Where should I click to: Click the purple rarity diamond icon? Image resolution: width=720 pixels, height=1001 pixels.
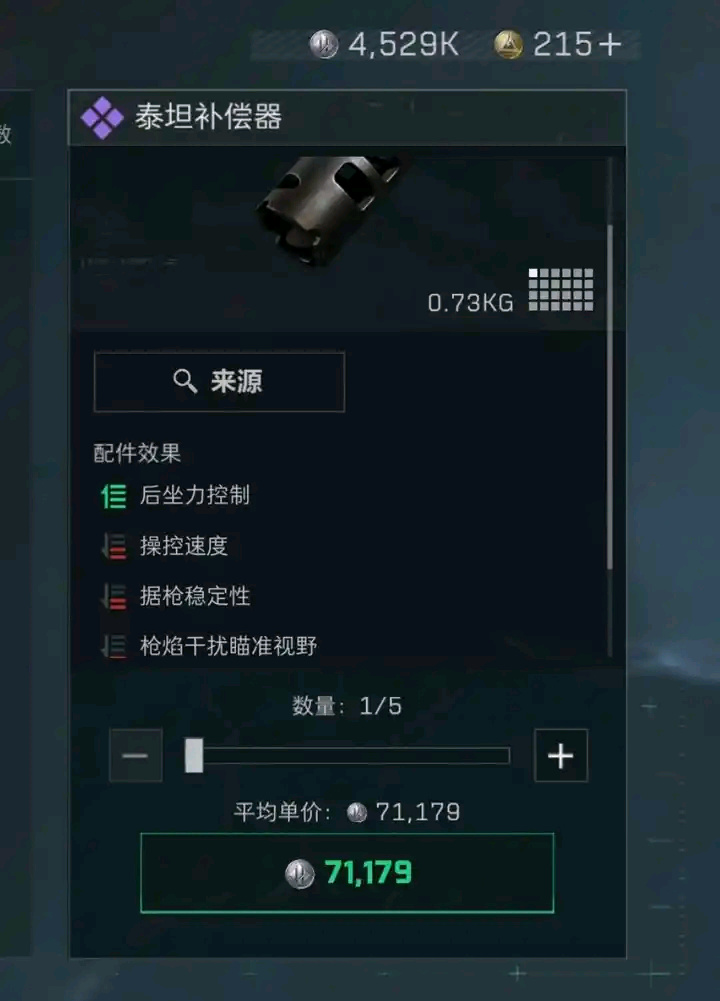point(102,117)
